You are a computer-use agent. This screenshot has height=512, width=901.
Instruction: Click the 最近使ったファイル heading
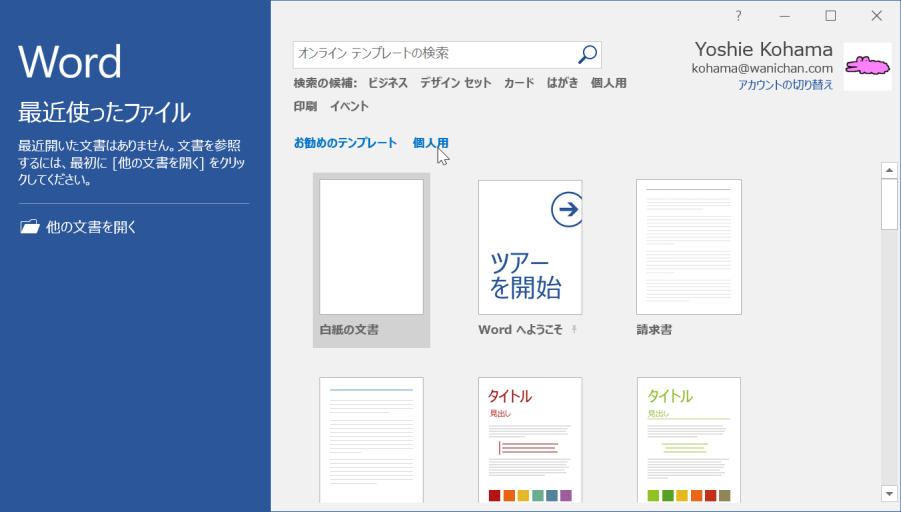tap(104, 113)
